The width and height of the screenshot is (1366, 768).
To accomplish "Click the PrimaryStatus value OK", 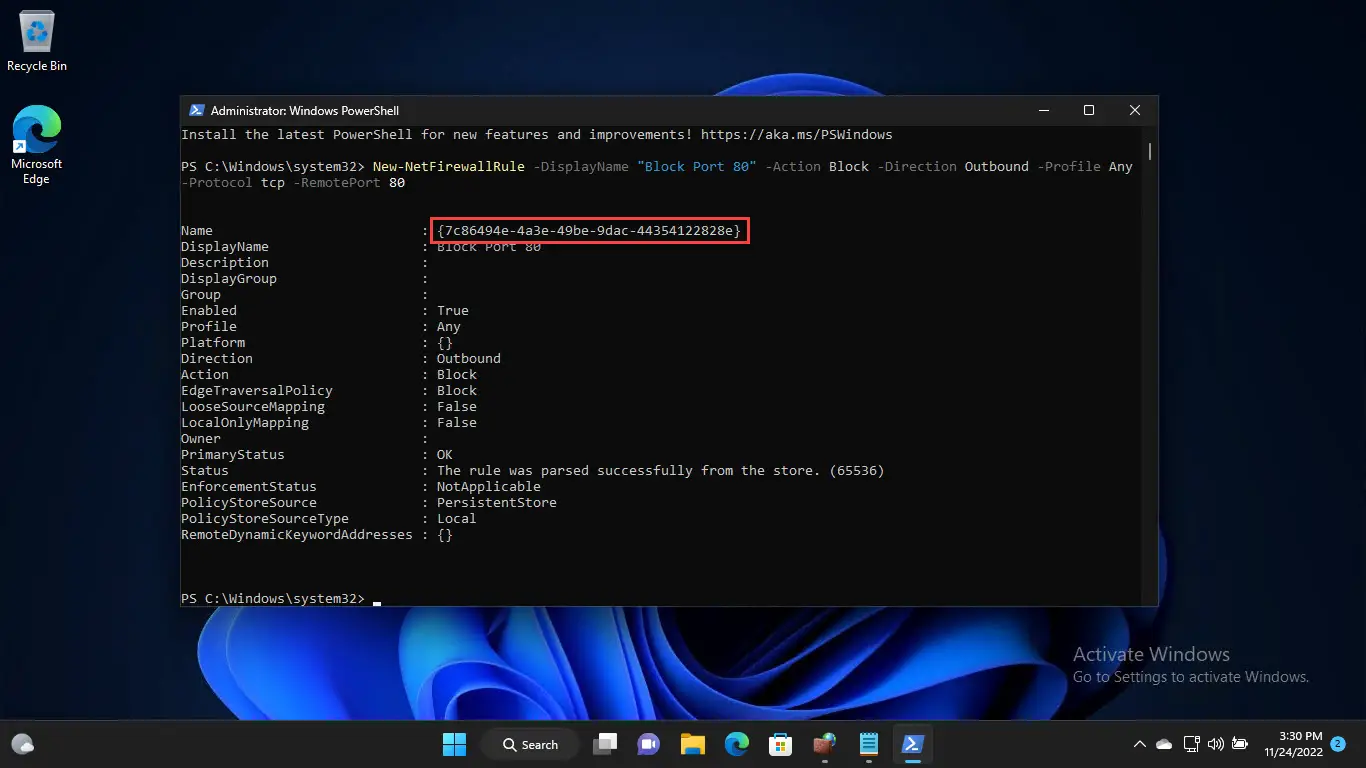I will (x=445, y=454).
